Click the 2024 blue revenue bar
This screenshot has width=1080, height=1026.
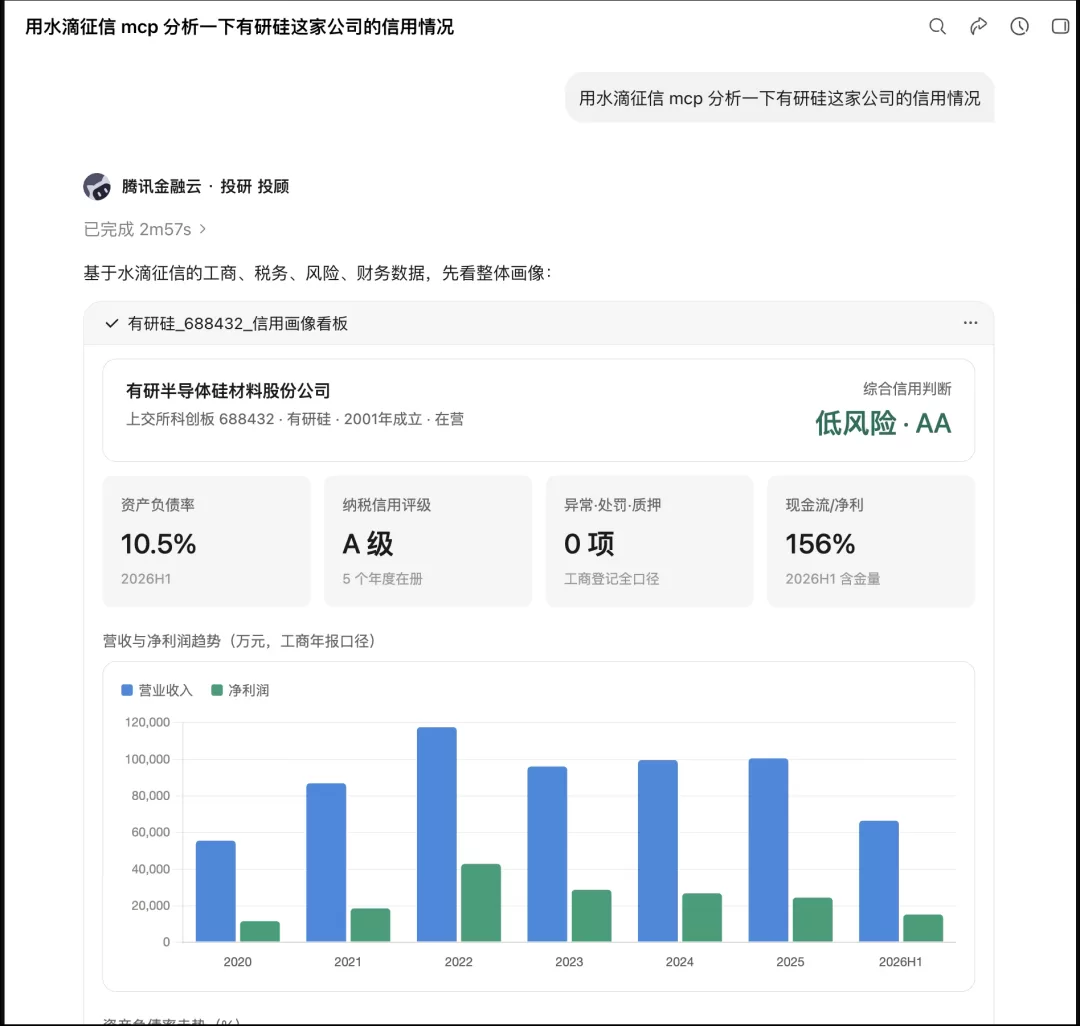(658, 851)
